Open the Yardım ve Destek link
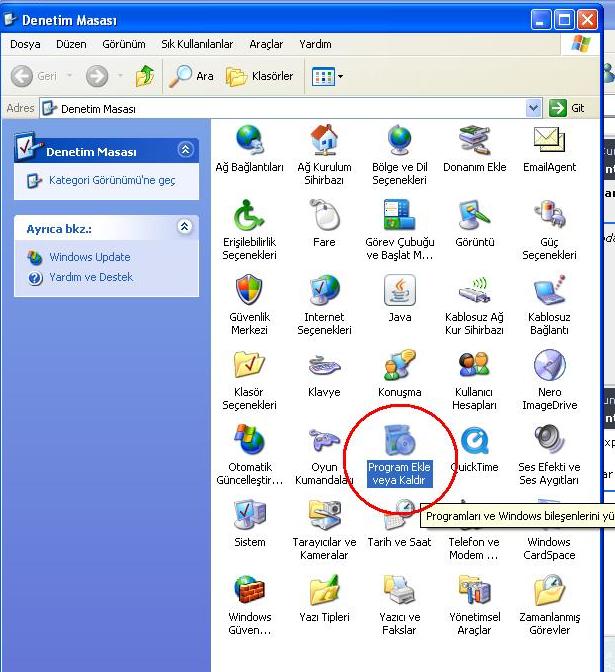Image resolution: width=615 pixels, height=672 pixels. [x=91, y=277]
